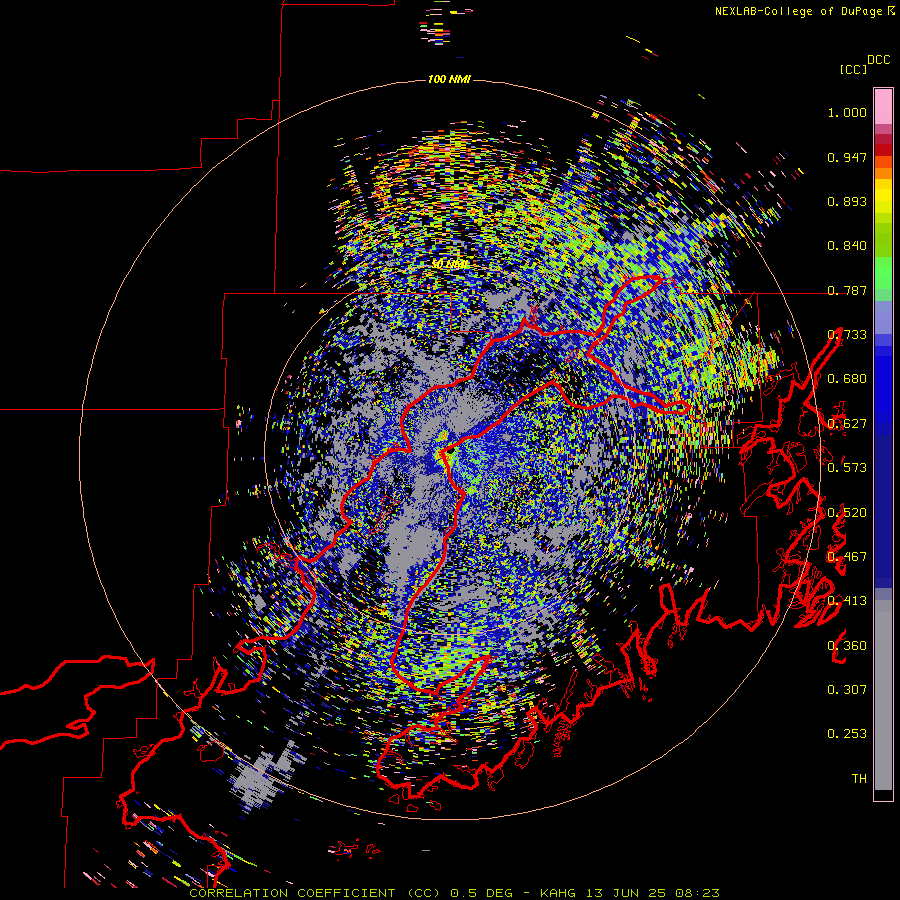Click the 50 NMI range ring label
The image size is (900, 900).
pyautogui.click(x=449, y=264)
